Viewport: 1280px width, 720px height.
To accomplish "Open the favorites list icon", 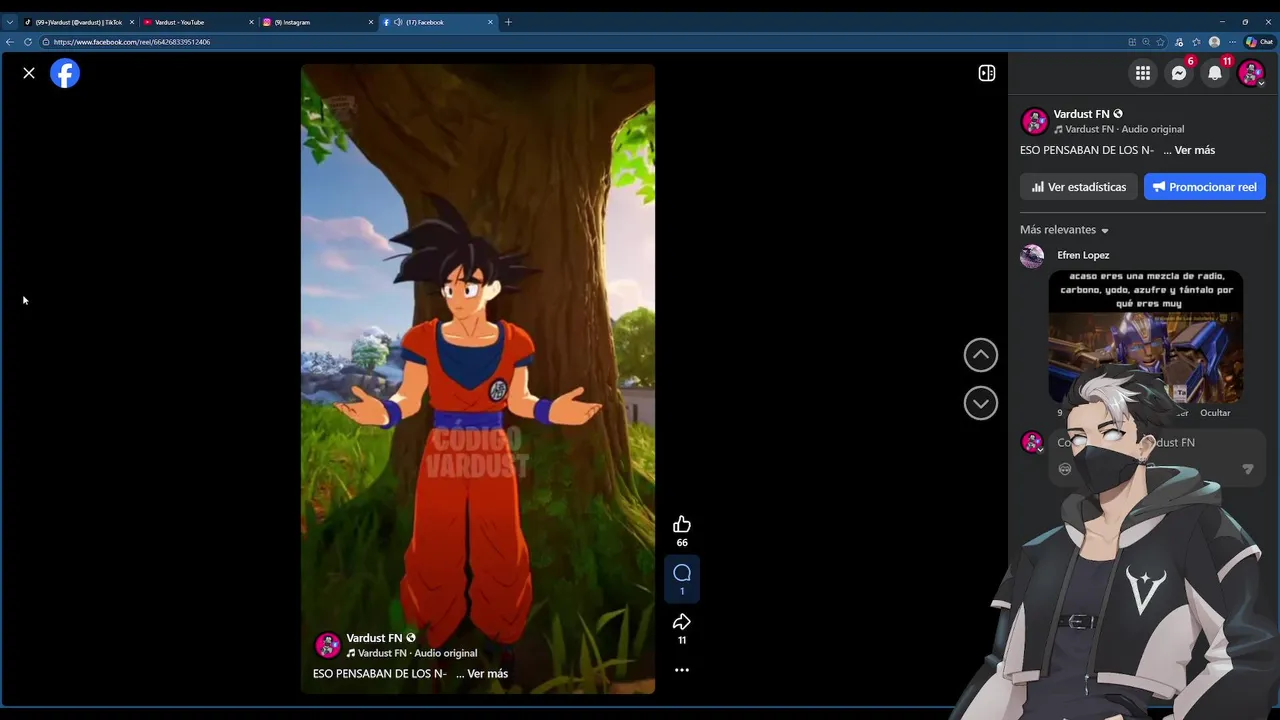I will (x=1196, y=42).
